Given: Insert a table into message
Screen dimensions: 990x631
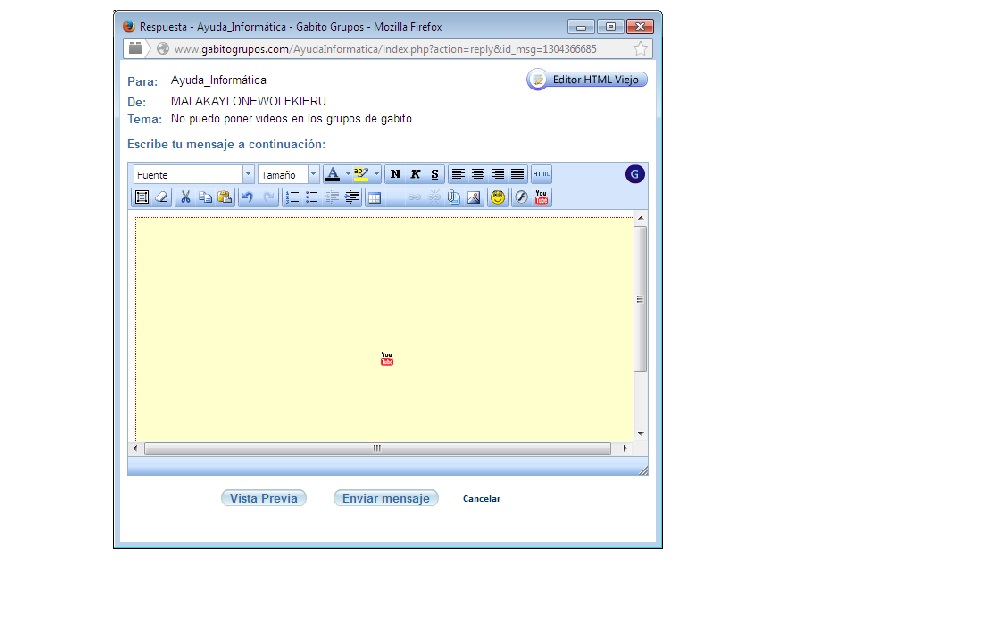Looking at the screenshot, I should click(375, 197).
